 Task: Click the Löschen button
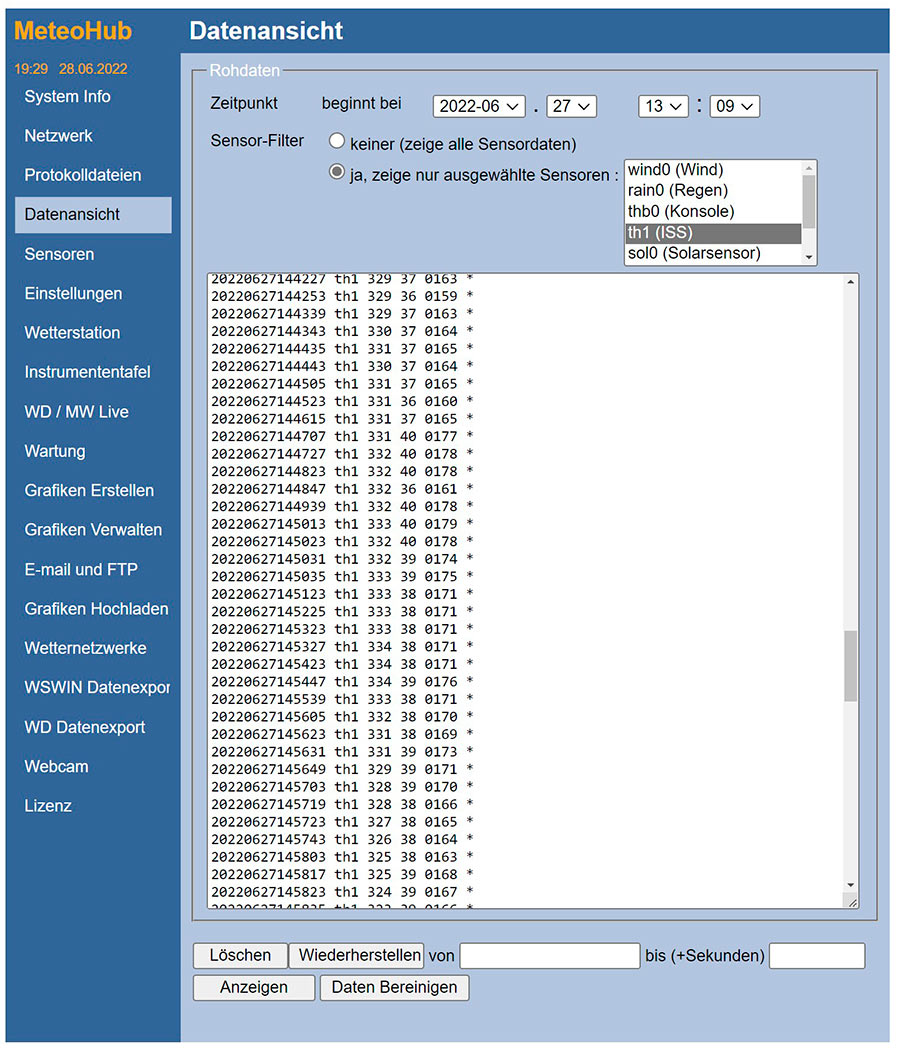[x=240, y=956]
